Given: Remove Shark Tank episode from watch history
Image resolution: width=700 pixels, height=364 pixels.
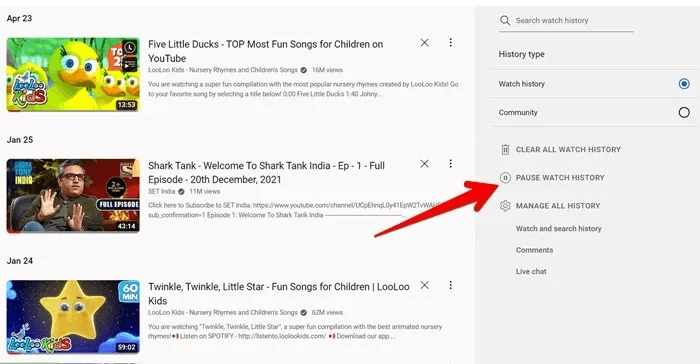Looking at the screenshot, I should point(425,164).
